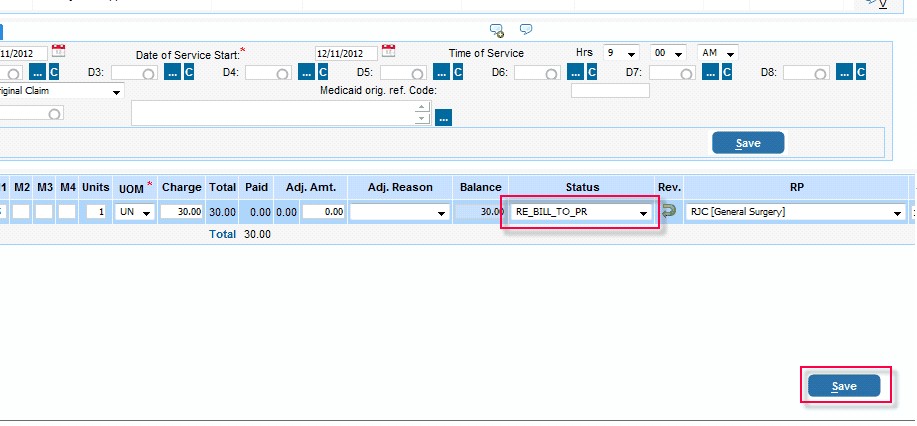Click the add-comment icon with plus sign

(496, 29)
